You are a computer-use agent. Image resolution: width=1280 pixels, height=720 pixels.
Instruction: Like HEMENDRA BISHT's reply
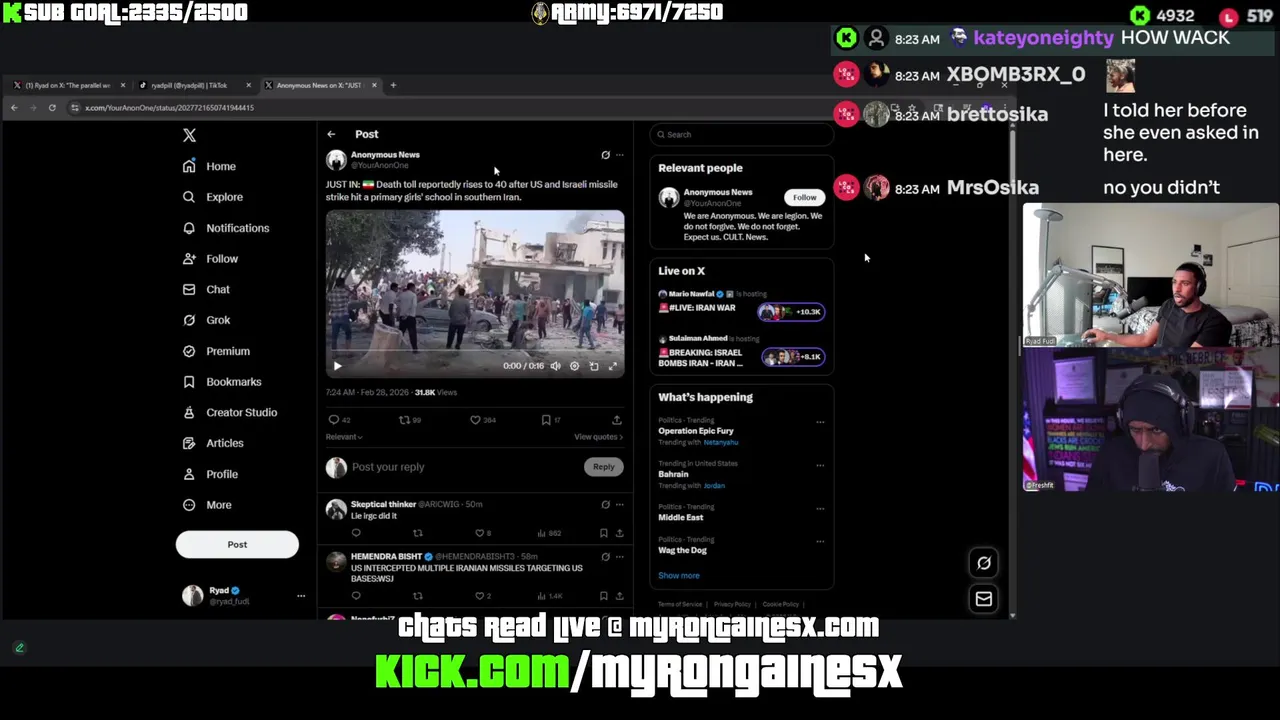483,596
